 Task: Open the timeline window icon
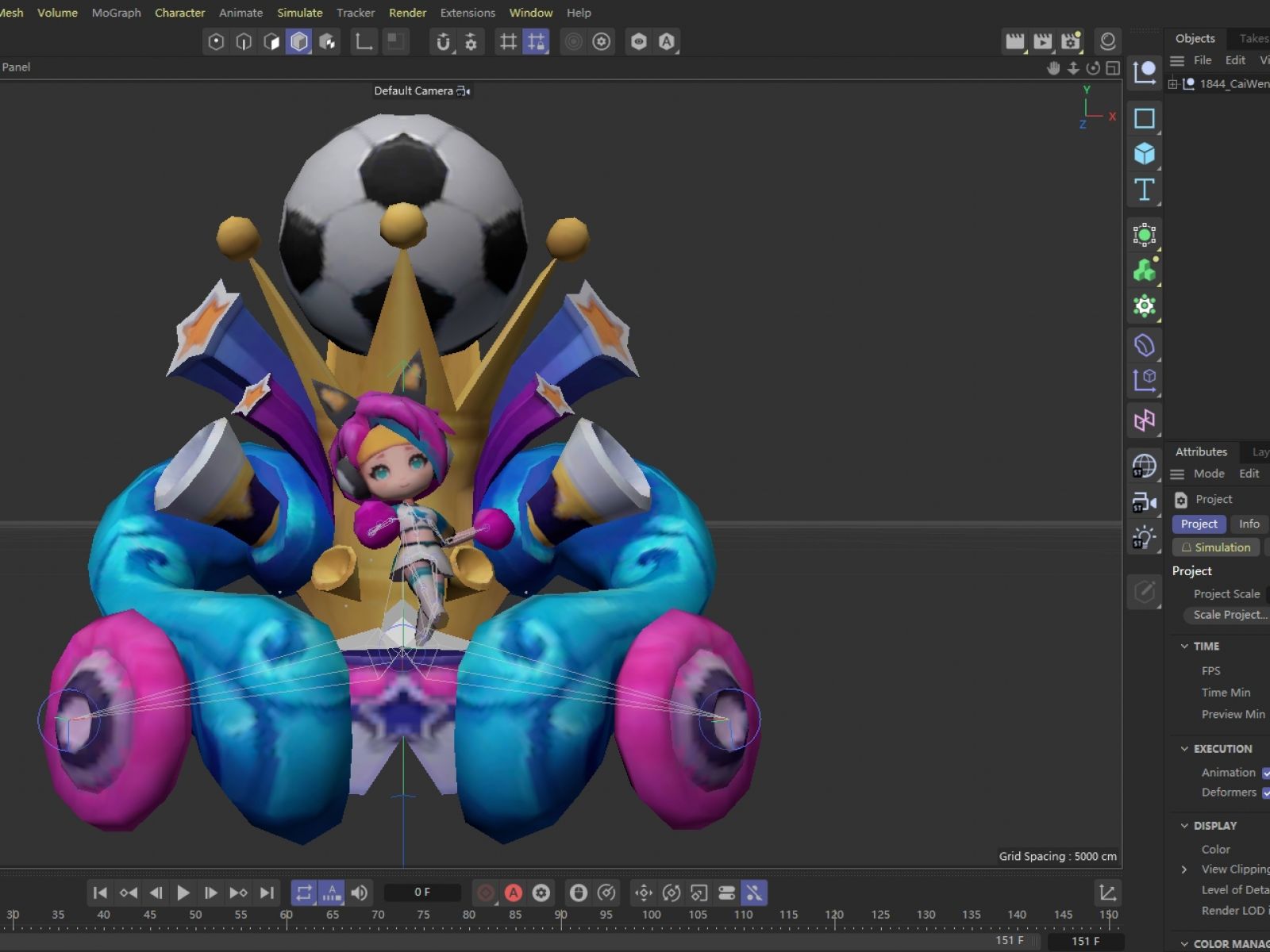(x=1107, y=893)
